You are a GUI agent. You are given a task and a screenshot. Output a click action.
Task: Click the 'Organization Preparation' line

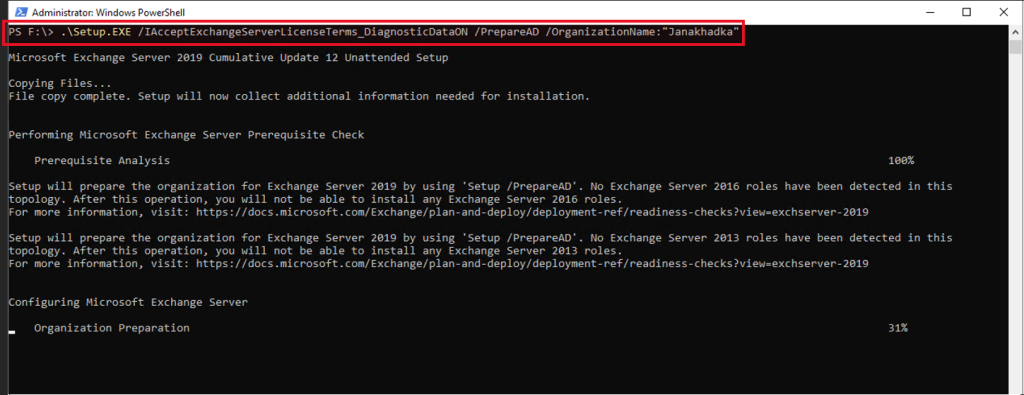click(112, 328)
